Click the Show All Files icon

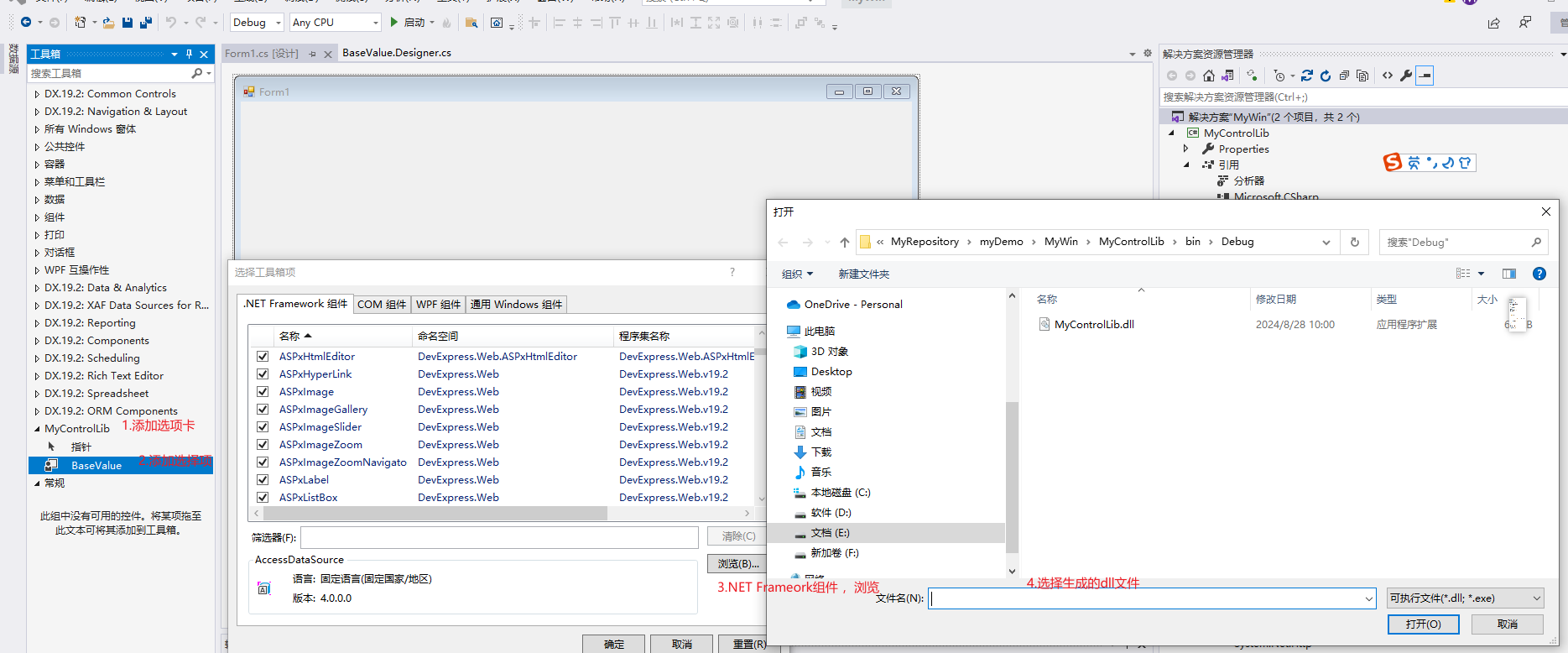[1362, 76]
